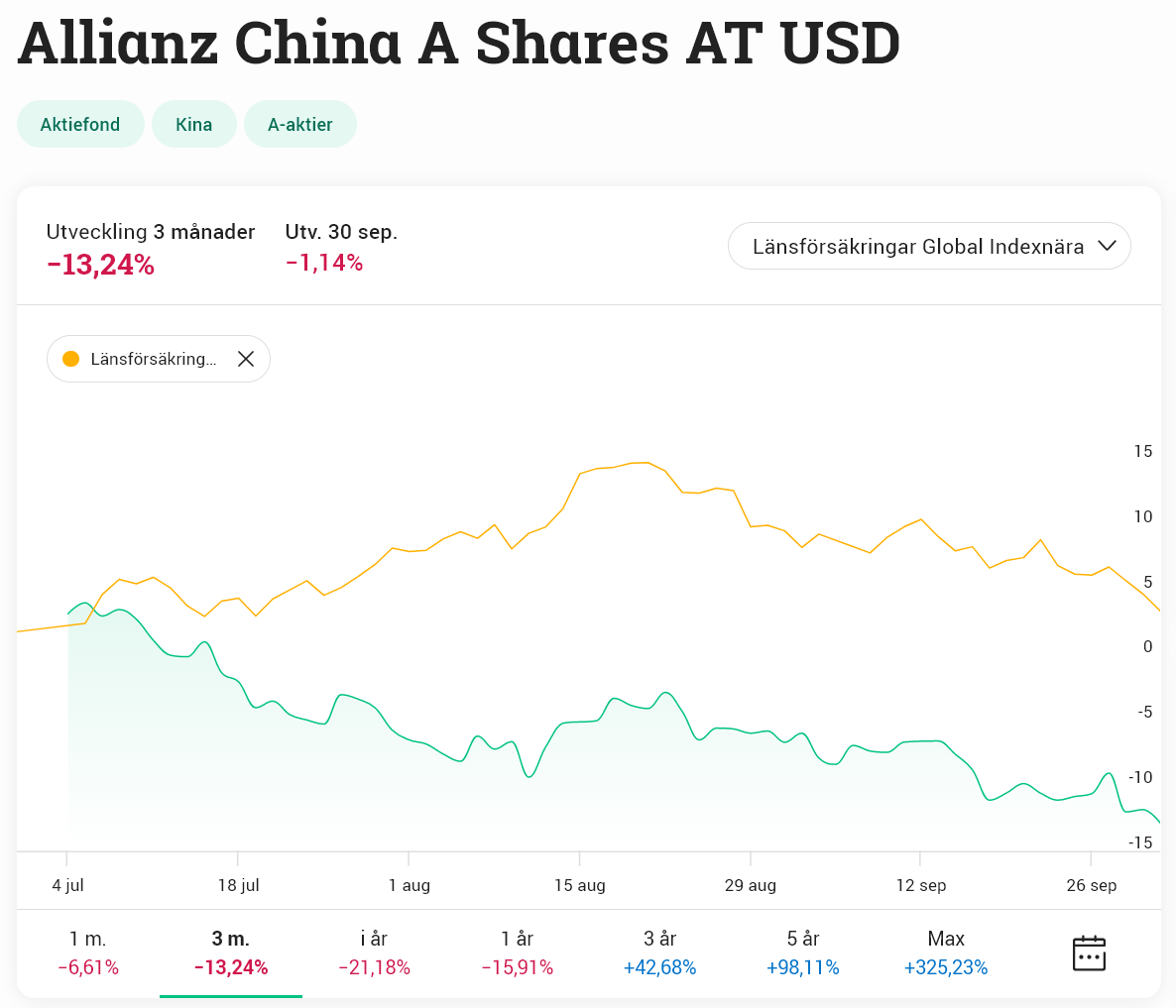Screen dimensions: 1176x1008
Task: Switch to the 1 år period
Action: click(517, 952)
